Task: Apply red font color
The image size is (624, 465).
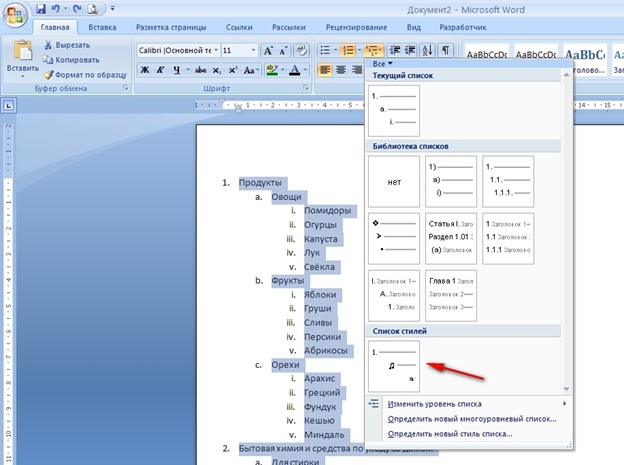Action: [x=294, y=70]
